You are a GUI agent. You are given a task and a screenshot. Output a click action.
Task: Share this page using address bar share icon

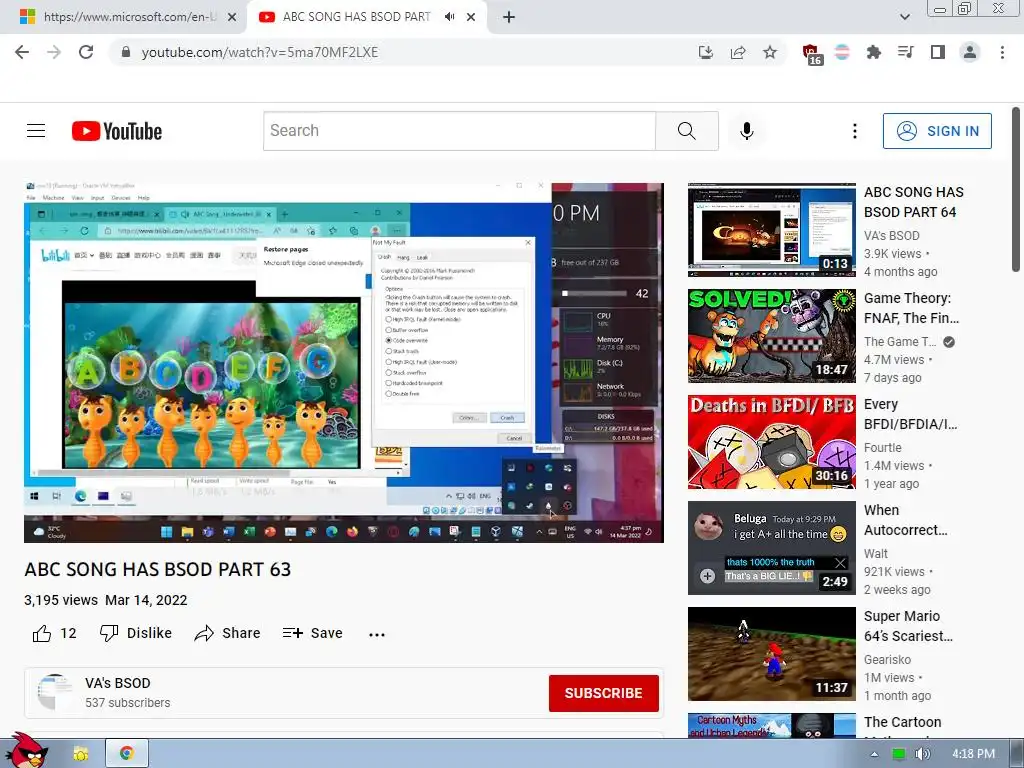coord(738,52)
